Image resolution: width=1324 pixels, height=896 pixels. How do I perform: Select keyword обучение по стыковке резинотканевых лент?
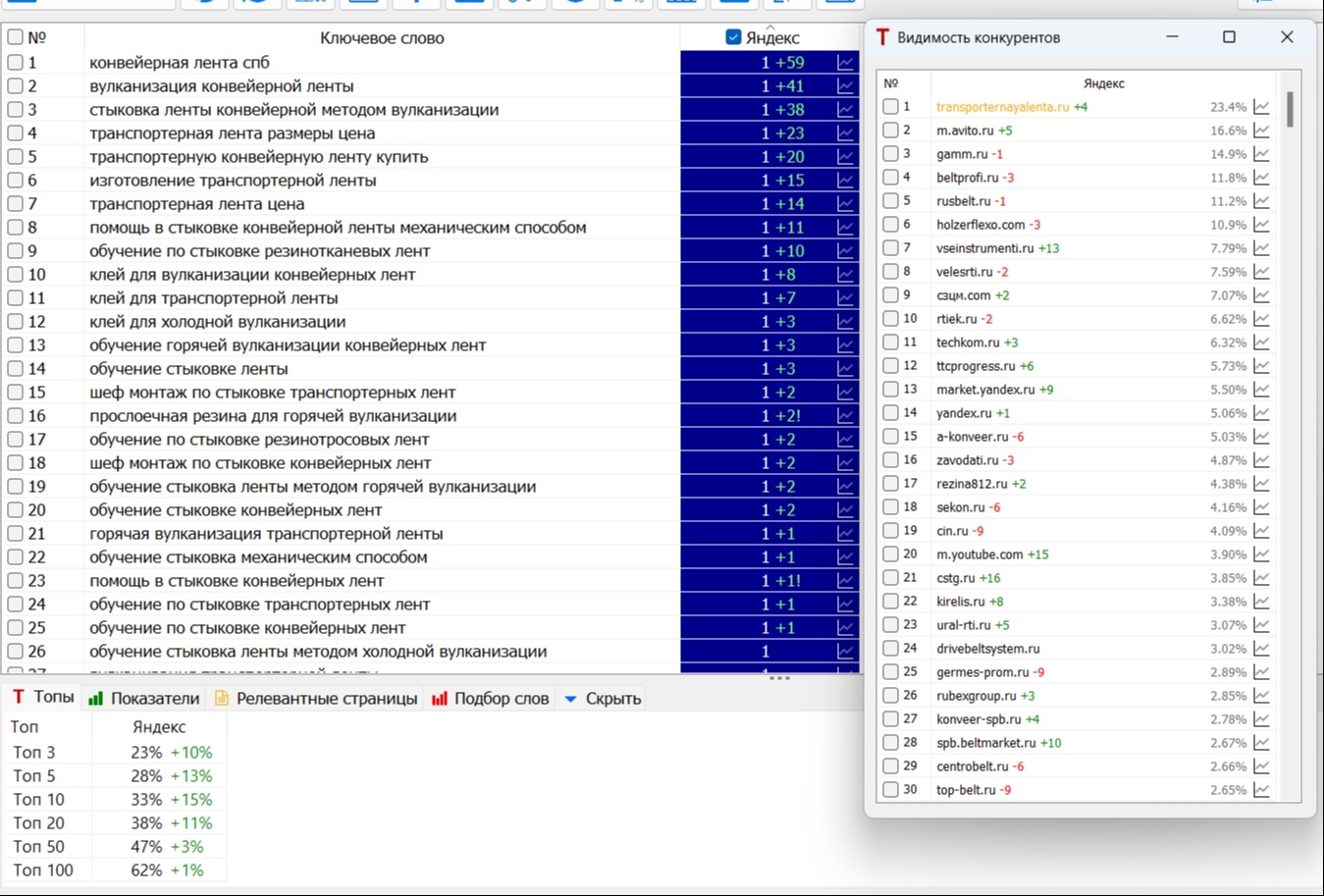pos(260,251)
